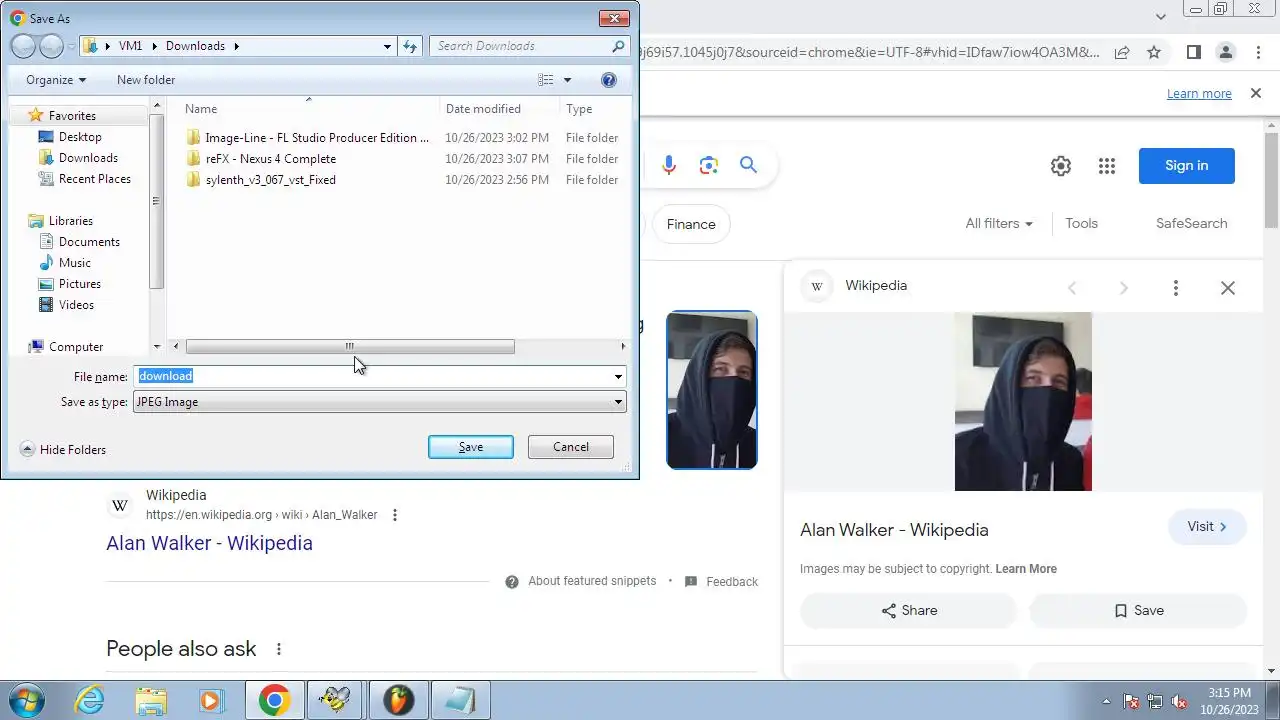This screenshot has height=720, width=1280.
Task: Open FL Studio from the taskbar
Action: coord(399,700)
